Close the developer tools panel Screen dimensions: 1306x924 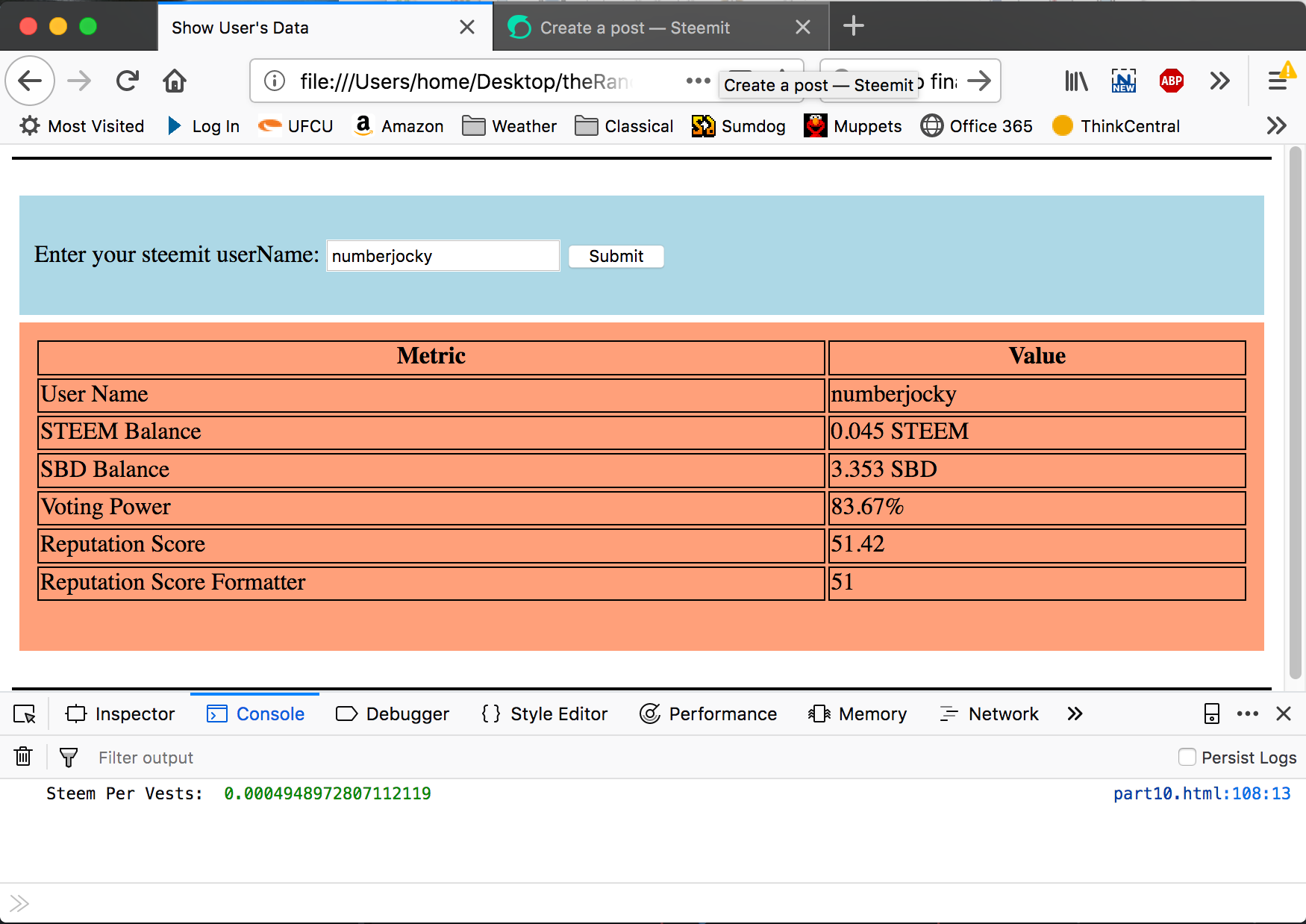[x=1284, y=714]
